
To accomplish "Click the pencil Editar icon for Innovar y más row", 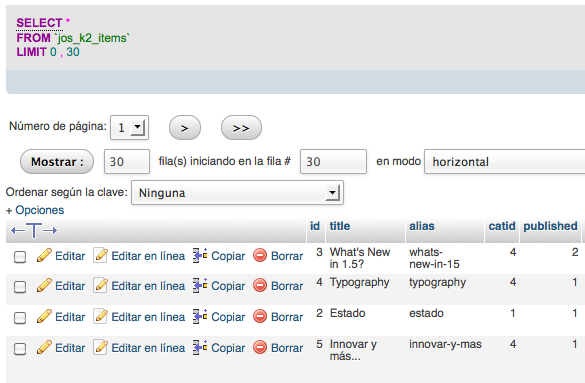I will click(x=44, y=348).
